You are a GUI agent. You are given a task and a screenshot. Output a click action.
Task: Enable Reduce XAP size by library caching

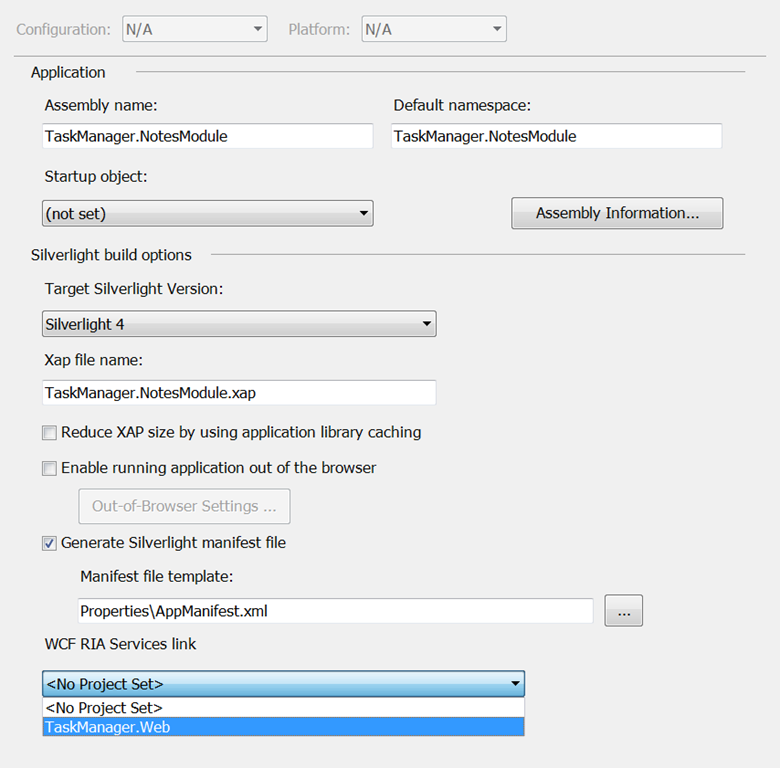click(49, 432)
